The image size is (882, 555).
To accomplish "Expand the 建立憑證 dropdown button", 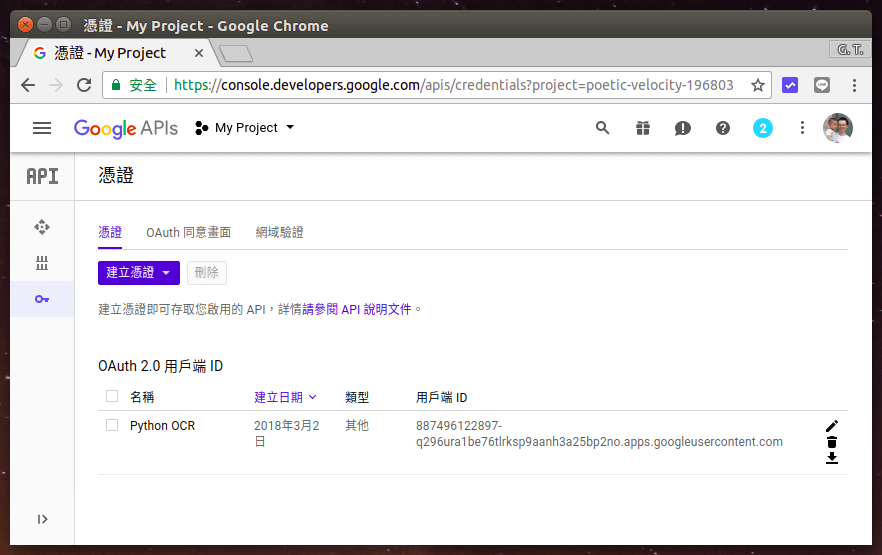I will coord(139,273).
